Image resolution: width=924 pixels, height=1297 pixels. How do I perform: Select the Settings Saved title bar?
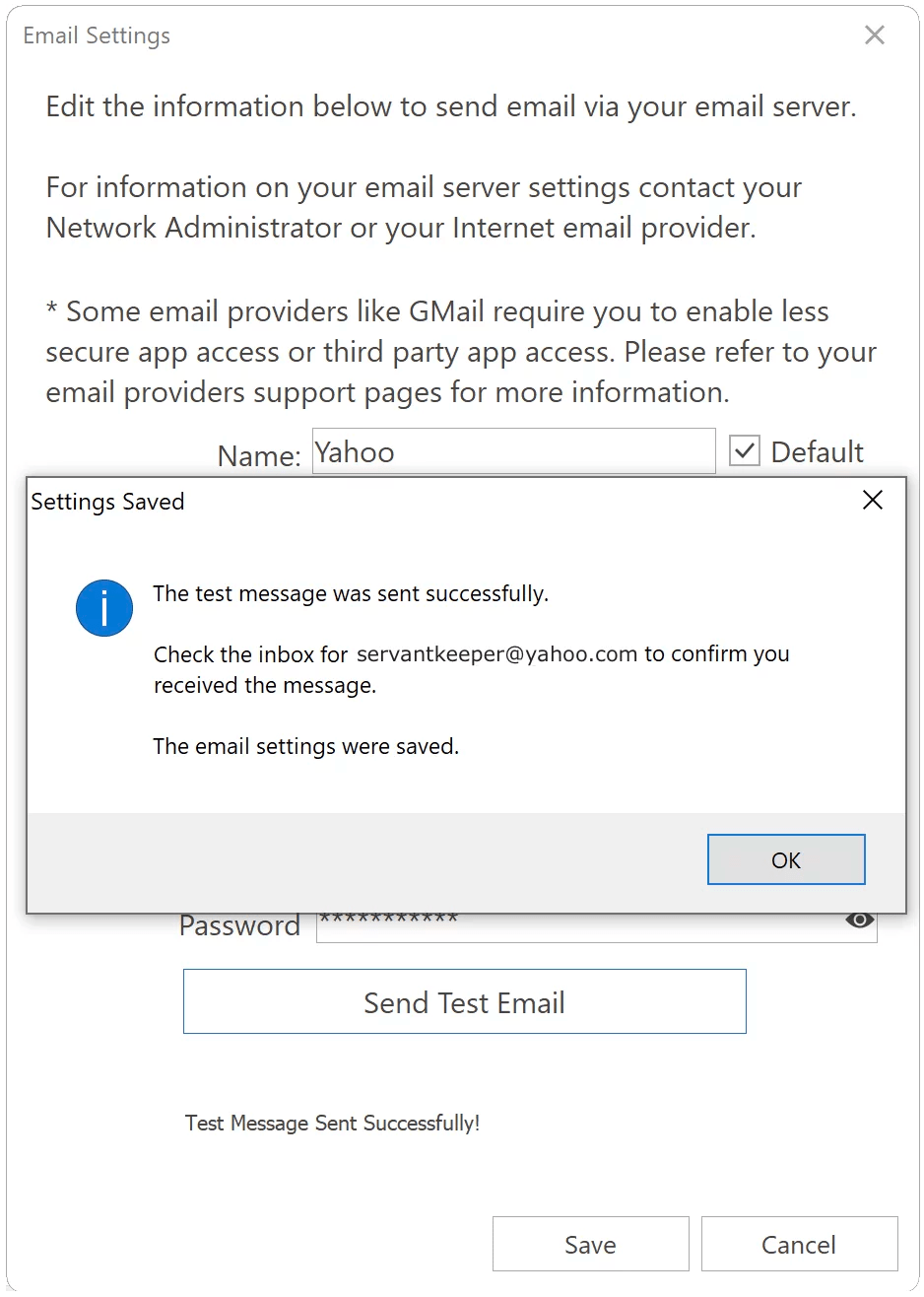click(x=107, y=502)
